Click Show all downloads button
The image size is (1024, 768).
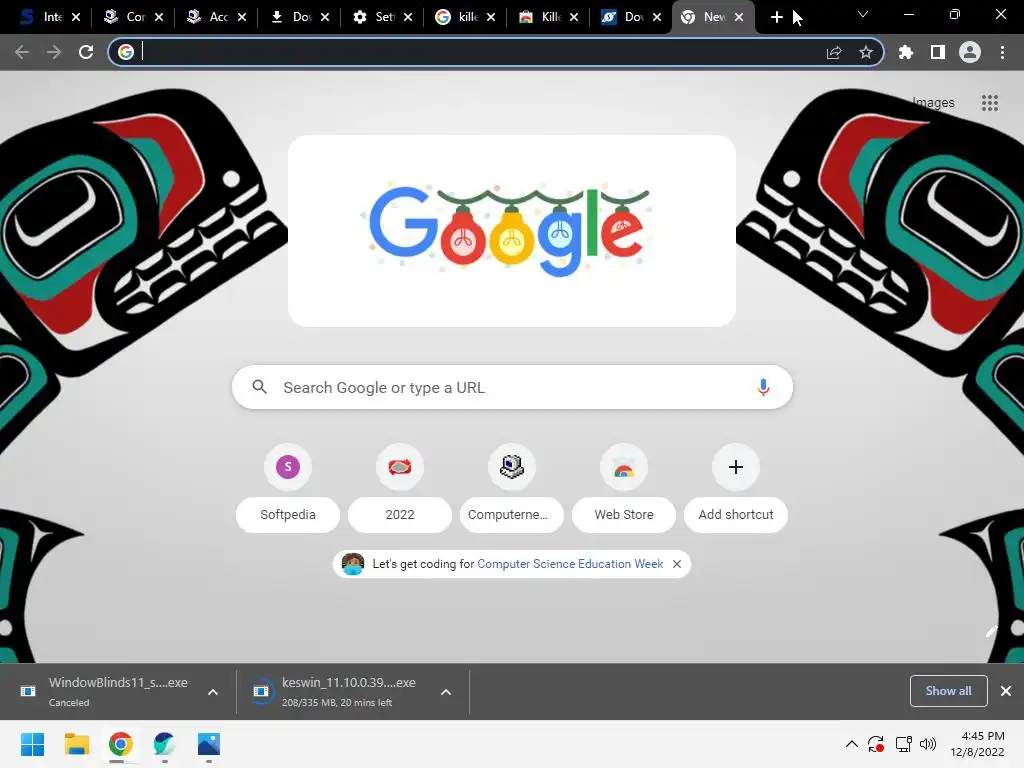[948, 691]
